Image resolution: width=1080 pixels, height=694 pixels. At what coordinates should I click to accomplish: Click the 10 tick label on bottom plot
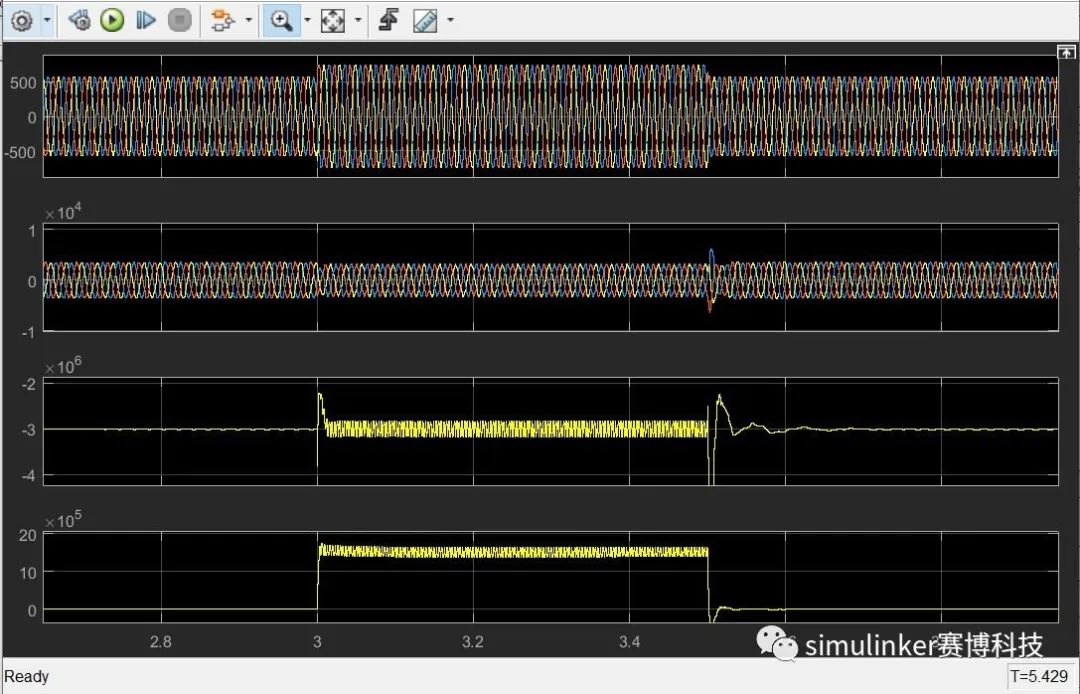28,573
